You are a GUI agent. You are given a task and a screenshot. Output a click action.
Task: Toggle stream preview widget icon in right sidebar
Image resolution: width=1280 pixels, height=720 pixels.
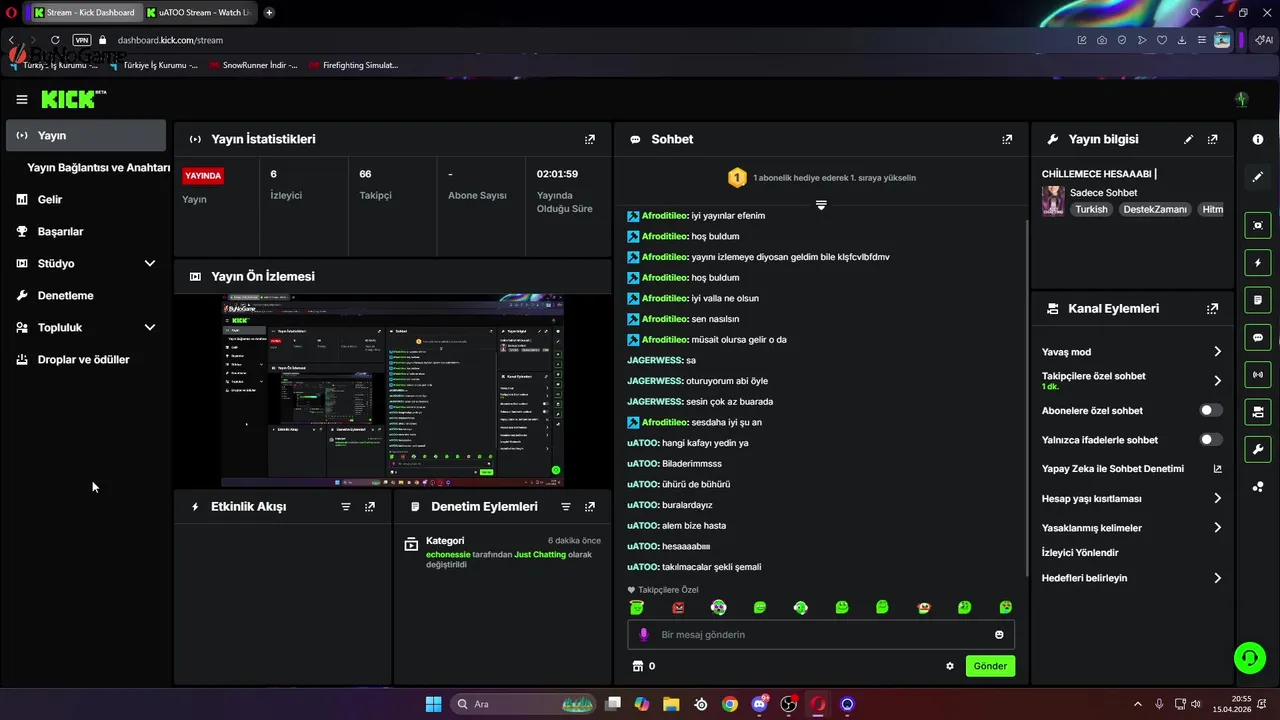click(x=1258, y=225)
